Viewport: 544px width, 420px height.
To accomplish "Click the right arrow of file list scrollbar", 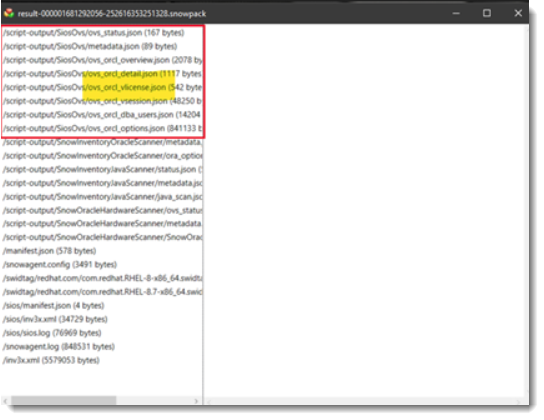I will pyautogui.click(x=196, y=401).
